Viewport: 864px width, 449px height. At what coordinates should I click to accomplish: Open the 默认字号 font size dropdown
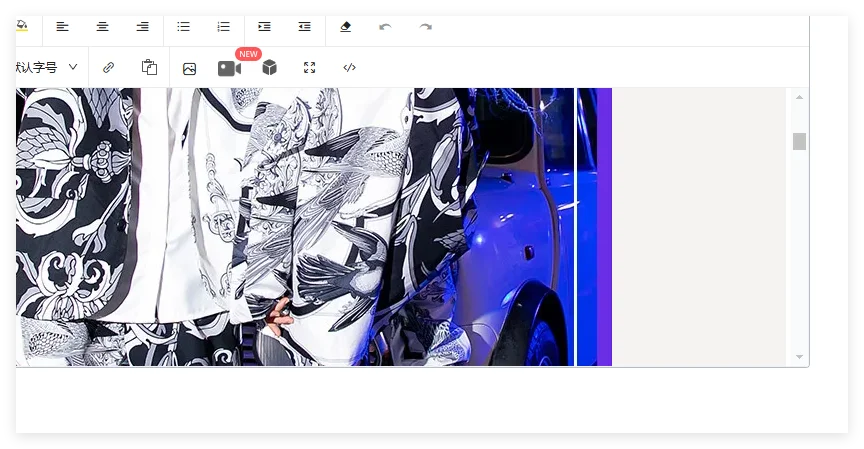click(47, 67)
